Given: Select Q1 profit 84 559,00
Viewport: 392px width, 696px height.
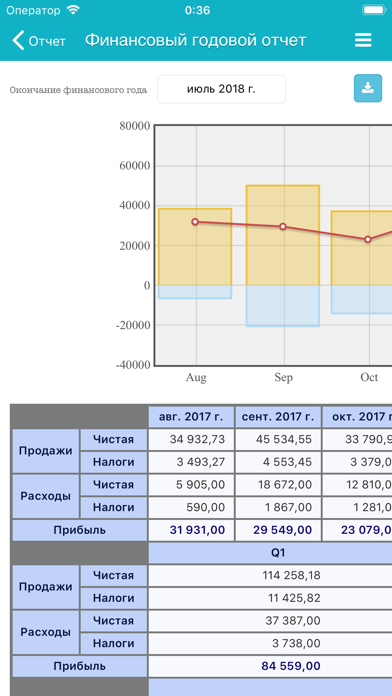Looking at the screenshot, I should pyautogui.click(x=270, y=666).
